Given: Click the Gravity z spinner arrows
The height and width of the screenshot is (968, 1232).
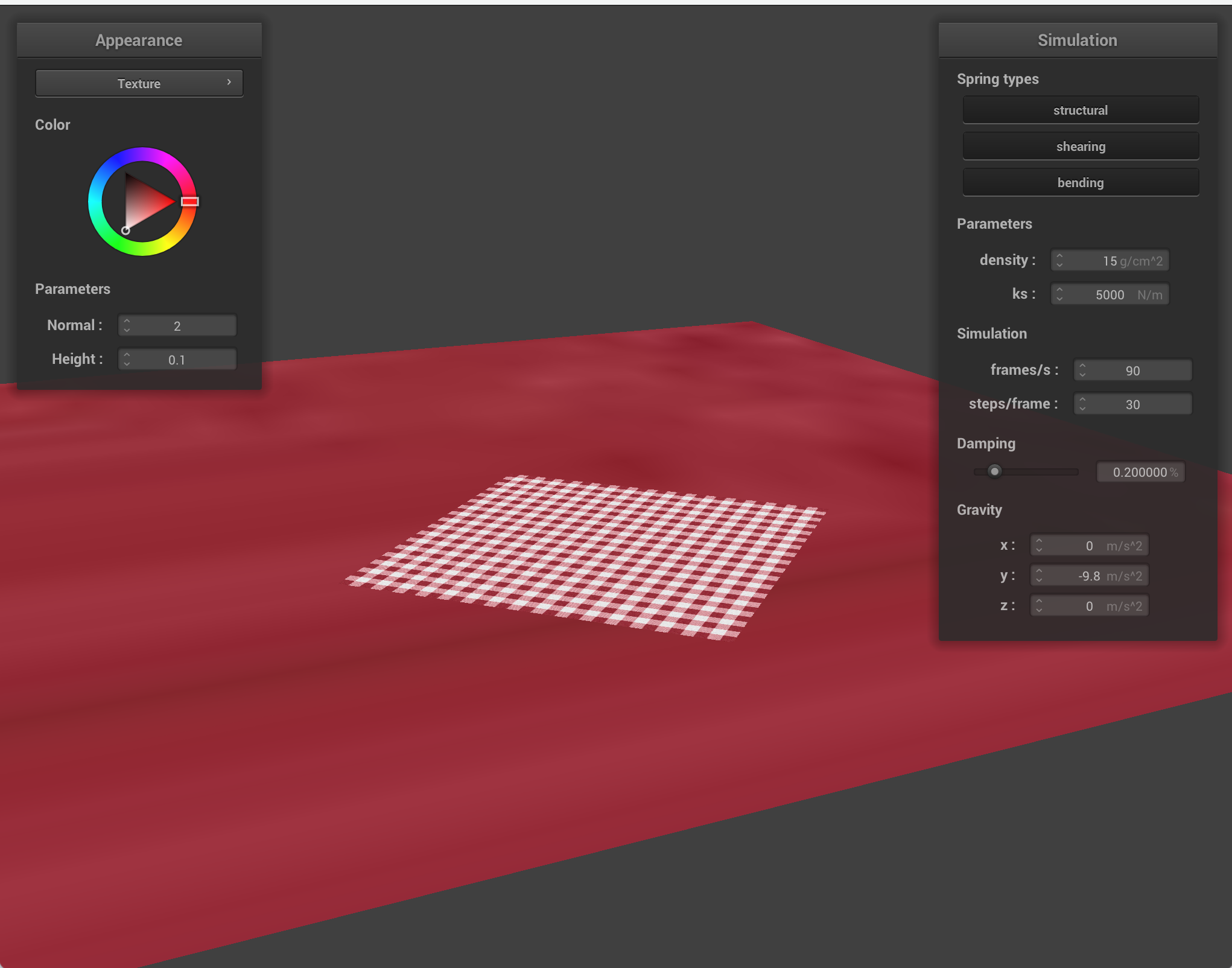Looking at the screenshot, I should click(x=1039, y=606).
